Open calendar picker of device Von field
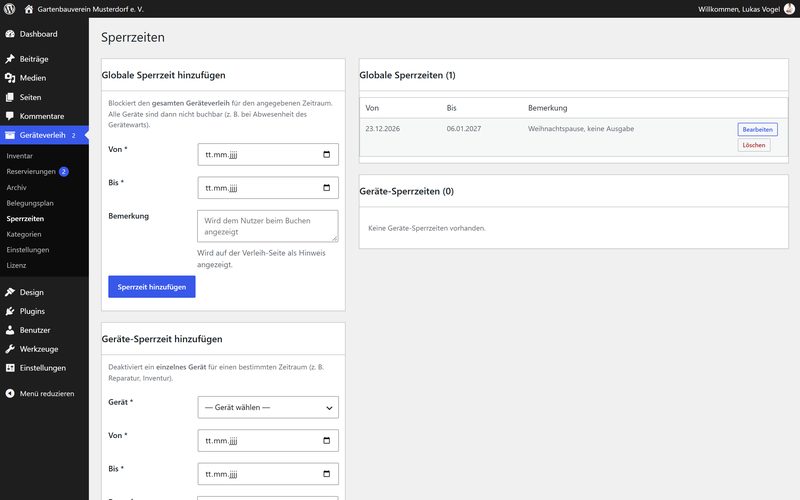Screen dimensions: 800x500 (327, 441)
